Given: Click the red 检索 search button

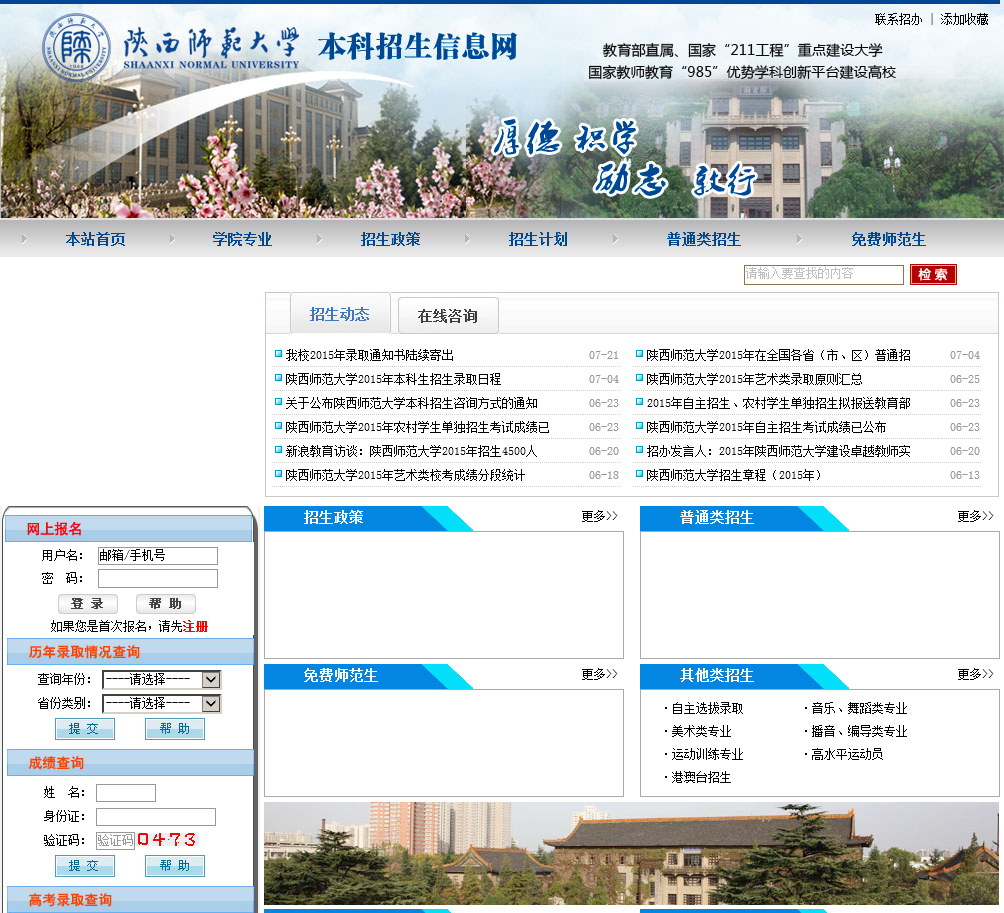Looking at the screenshot, I should [933, 274].
